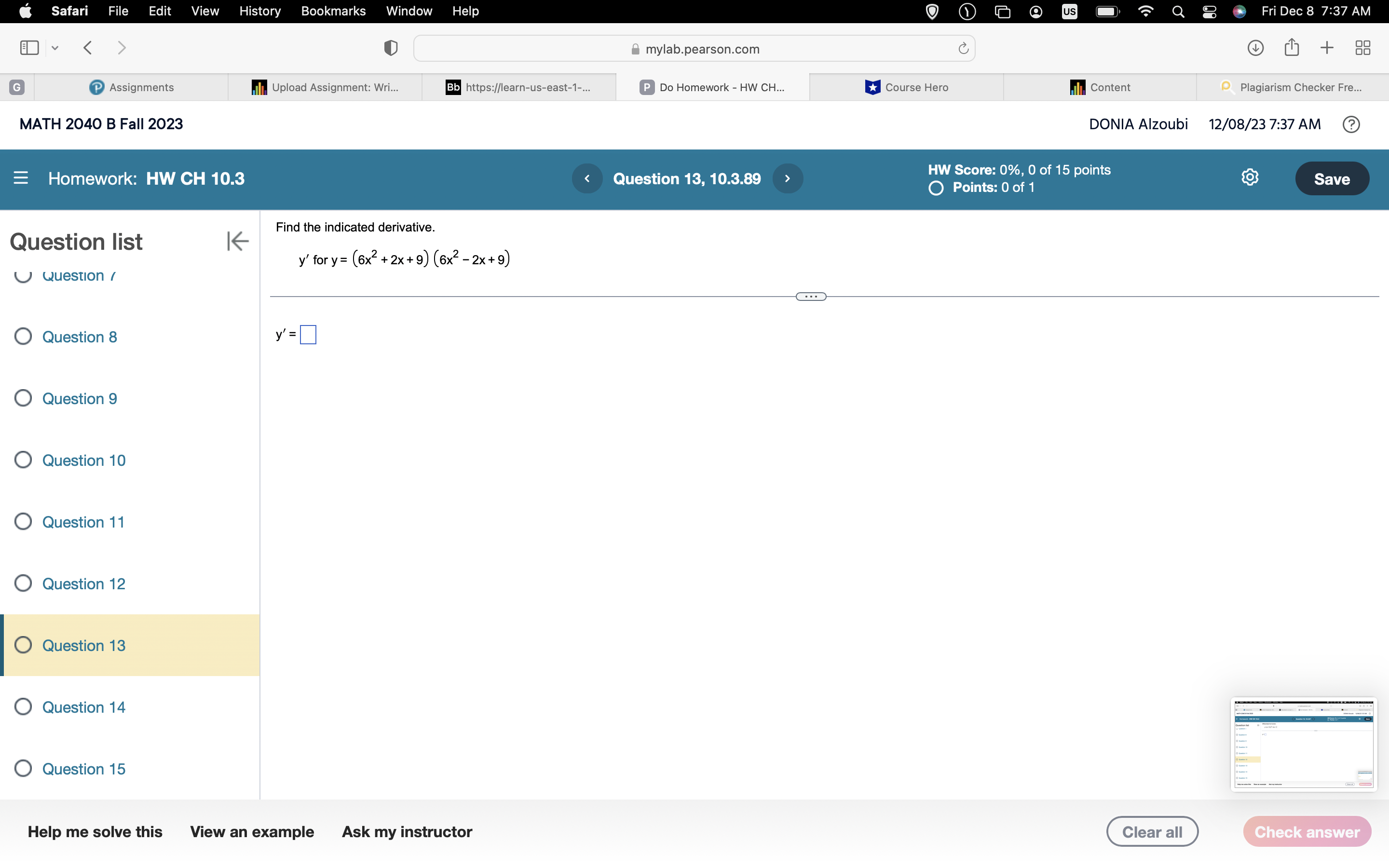Click the y' answer input box
Screen dimensions: 1389x868
pyautogui.click(x=308, y=335)
